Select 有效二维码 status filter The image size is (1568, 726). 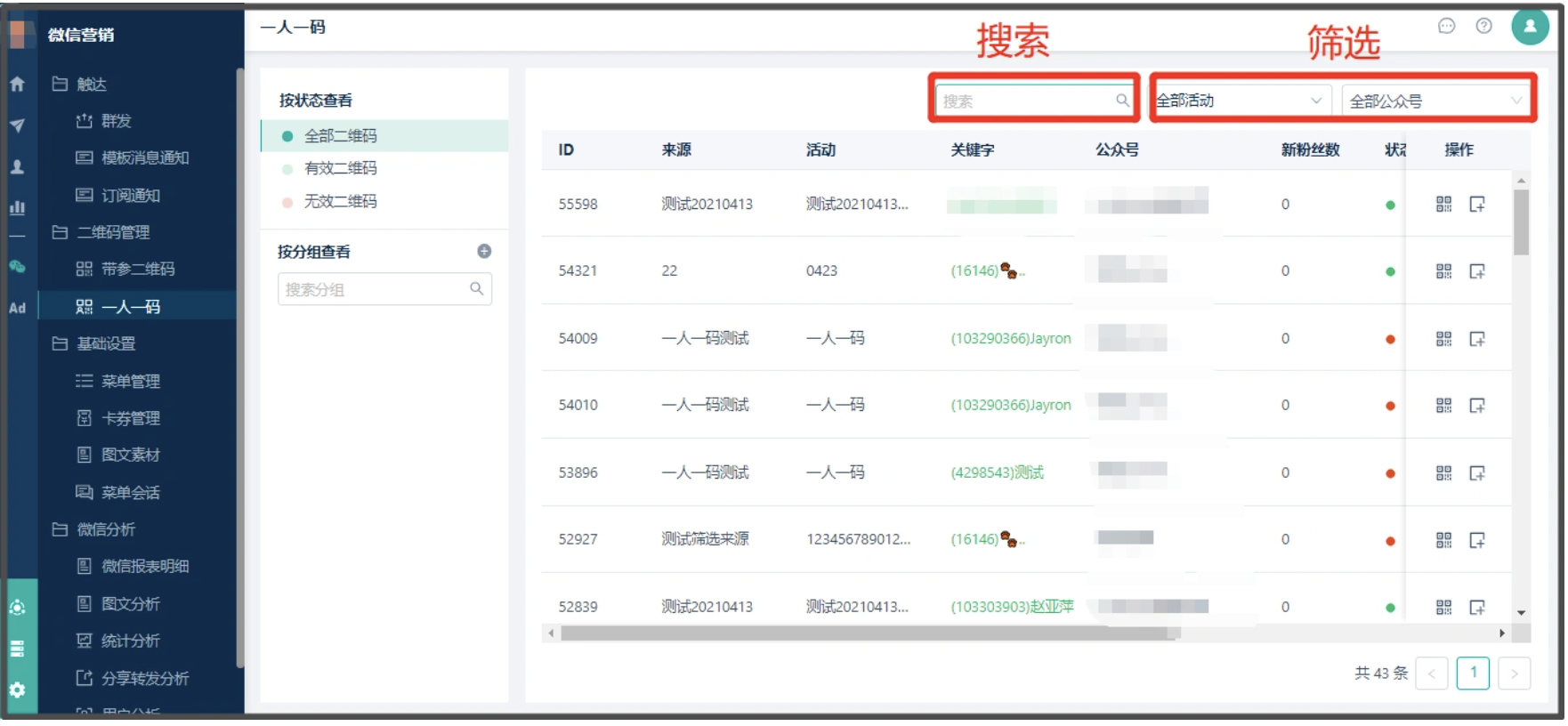coord(384,168)
